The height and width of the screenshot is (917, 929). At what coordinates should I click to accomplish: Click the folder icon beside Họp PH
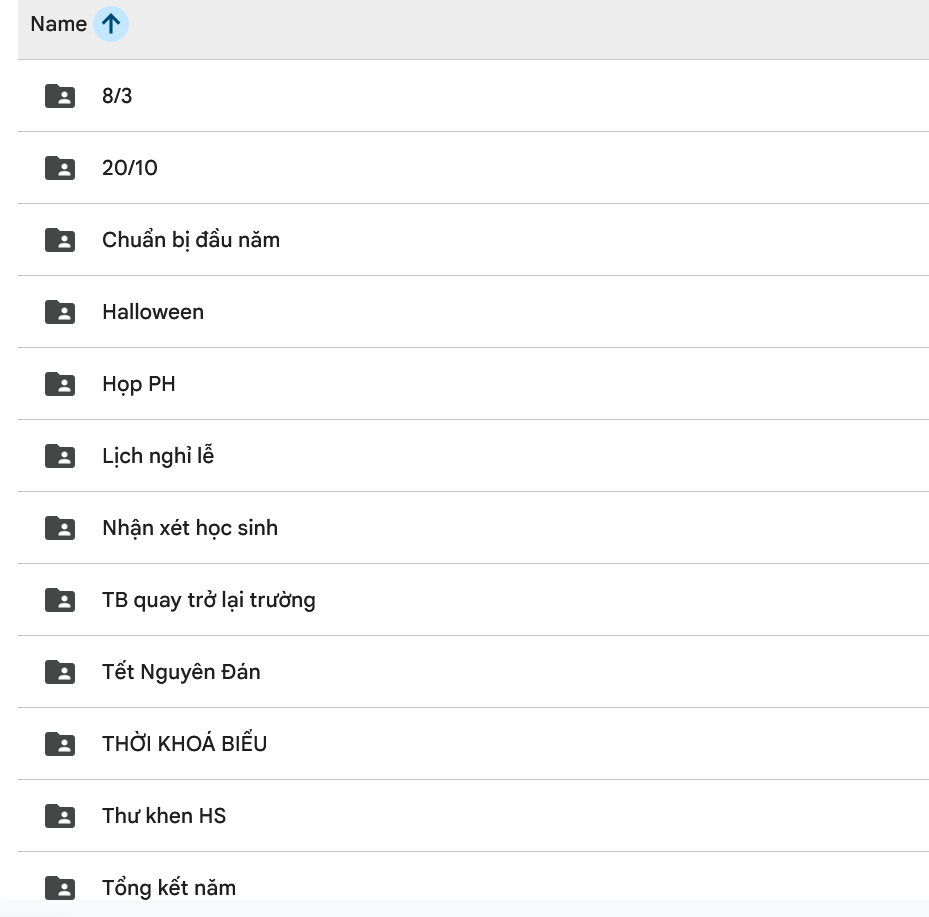(60, 384)
